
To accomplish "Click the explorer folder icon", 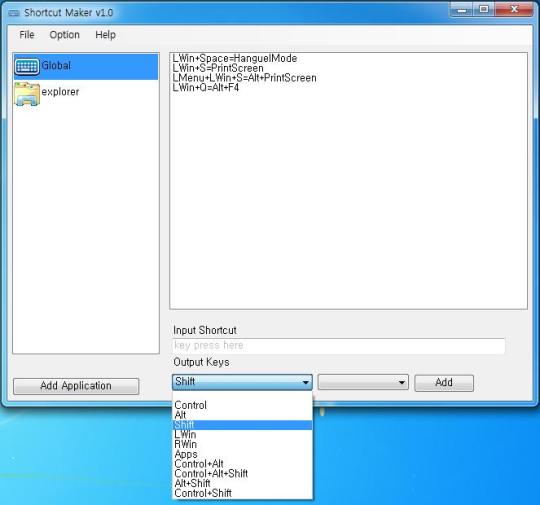I will (27, 94).
